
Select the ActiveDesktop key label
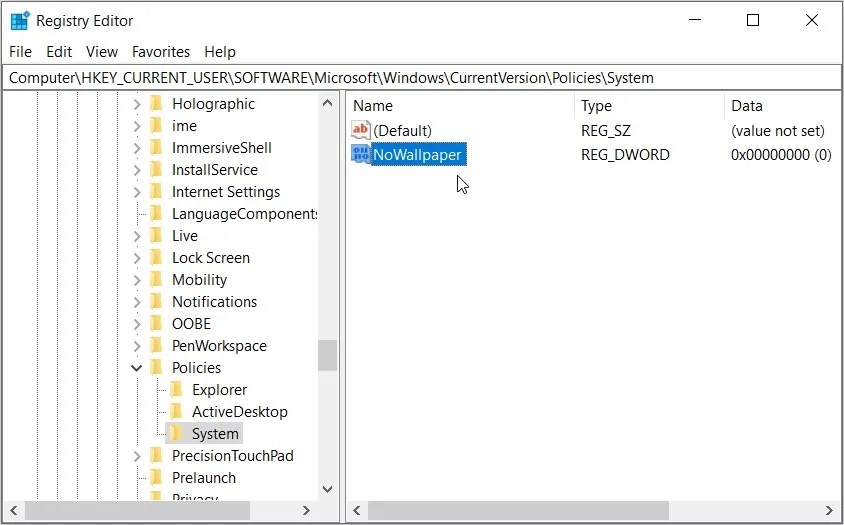pyautogui.click(x=240, y=411)
